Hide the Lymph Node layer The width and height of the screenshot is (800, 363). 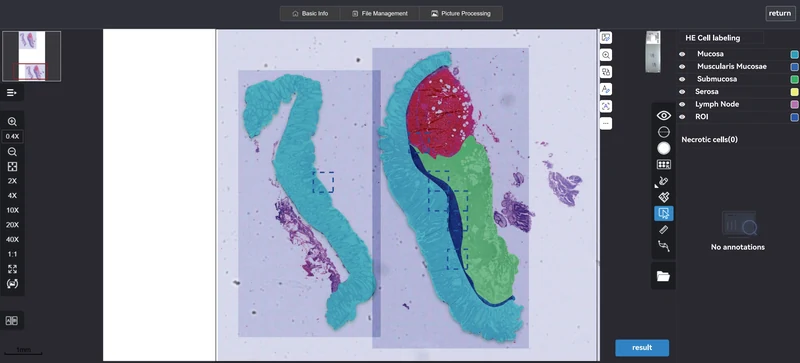(x=682, y=104)
